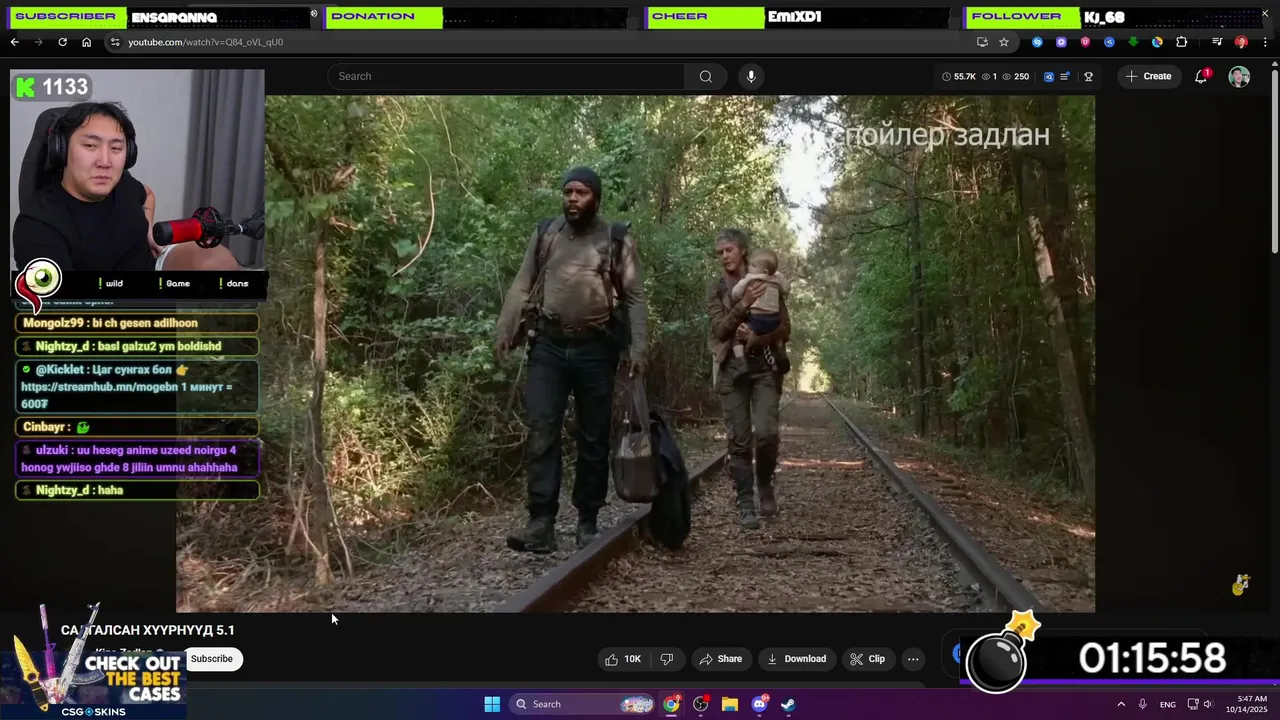Open the Chrome three-dot menu

pos(1266,42)
